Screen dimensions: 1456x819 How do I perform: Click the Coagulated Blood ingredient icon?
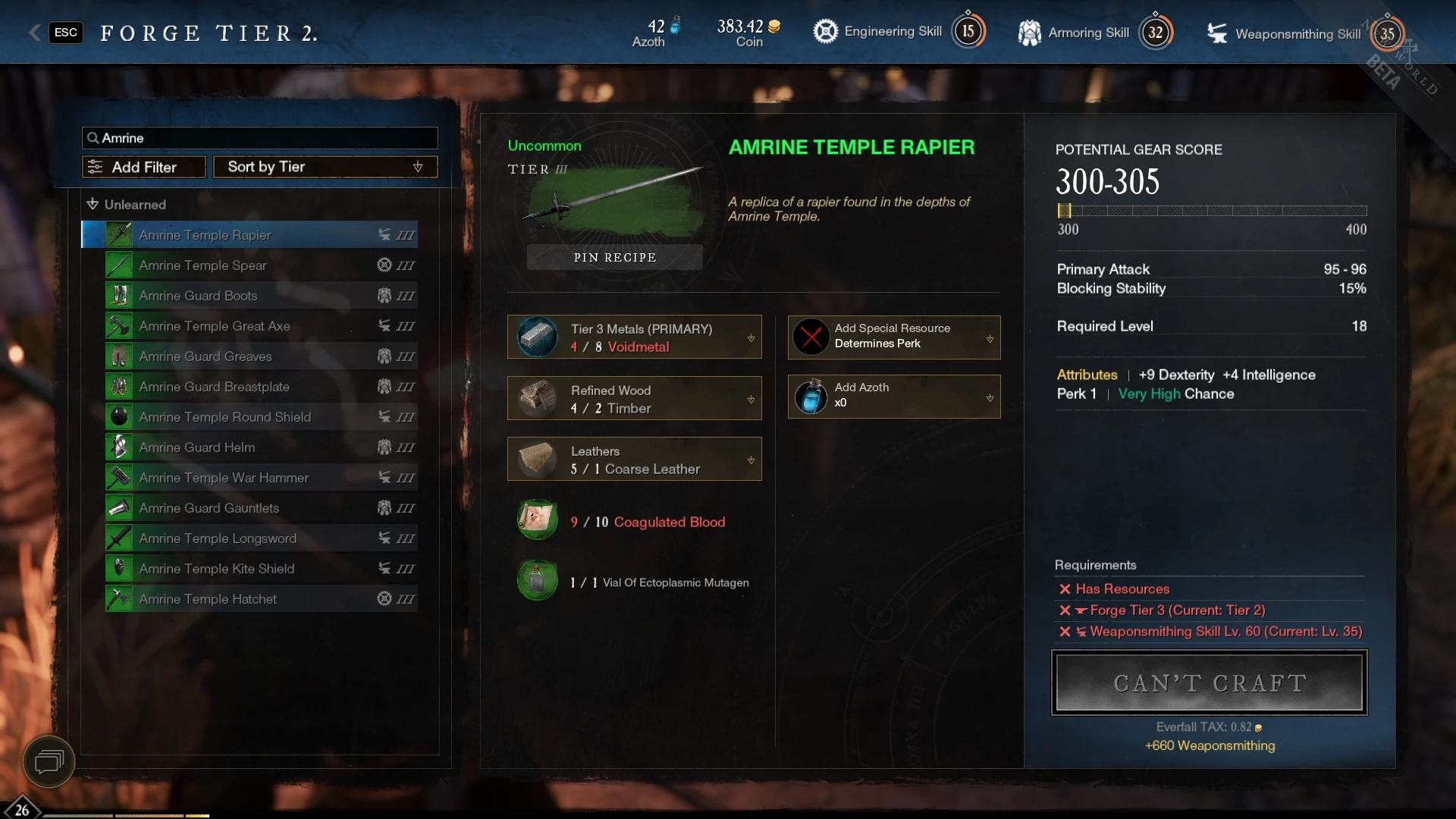(537, 520)
